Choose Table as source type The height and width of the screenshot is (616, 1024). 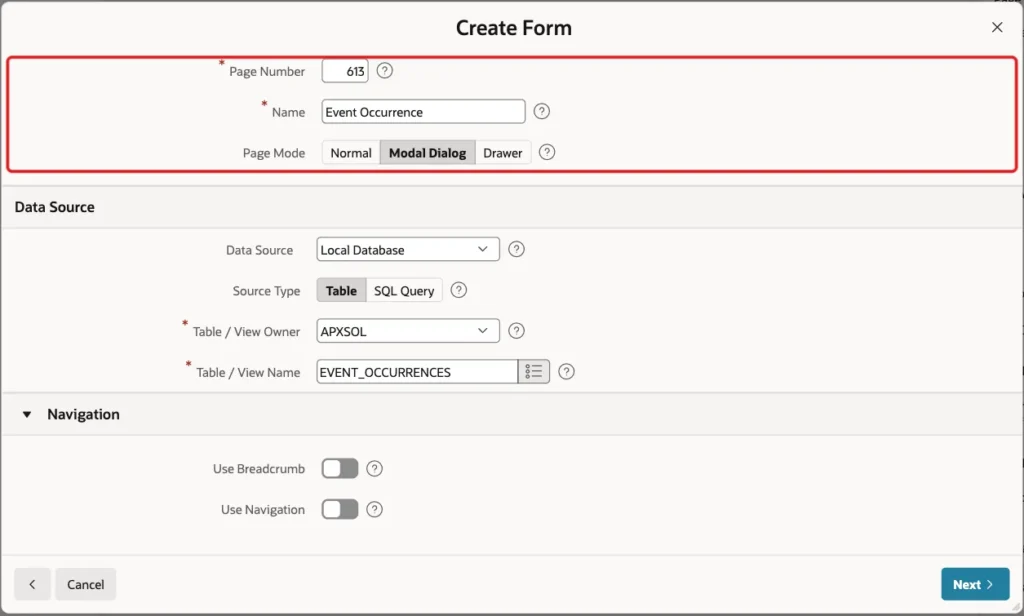342,291
